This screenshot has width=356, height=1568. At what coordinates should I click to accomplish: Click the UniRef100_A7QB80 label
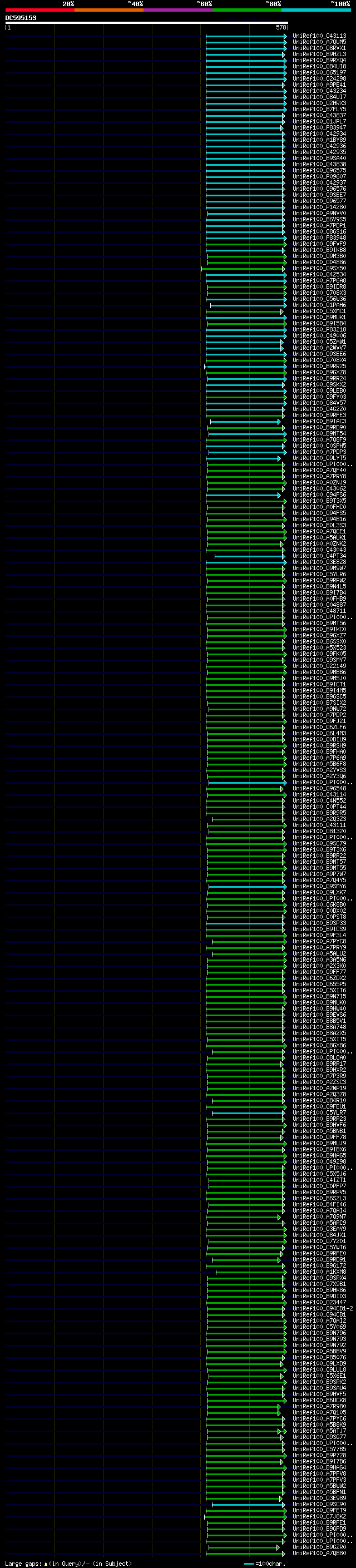click(319, 1553)
